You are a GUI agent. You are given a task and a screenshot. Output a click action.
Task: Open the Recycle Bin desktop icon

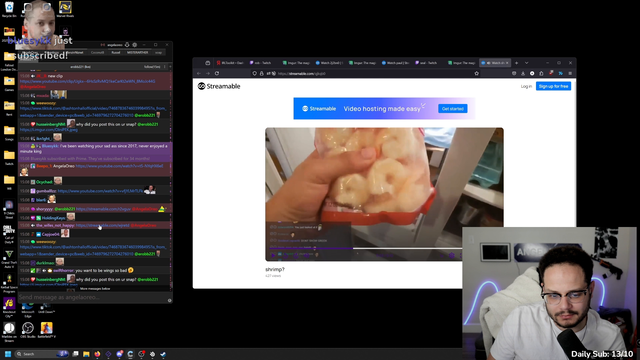(x=9, y=9)
